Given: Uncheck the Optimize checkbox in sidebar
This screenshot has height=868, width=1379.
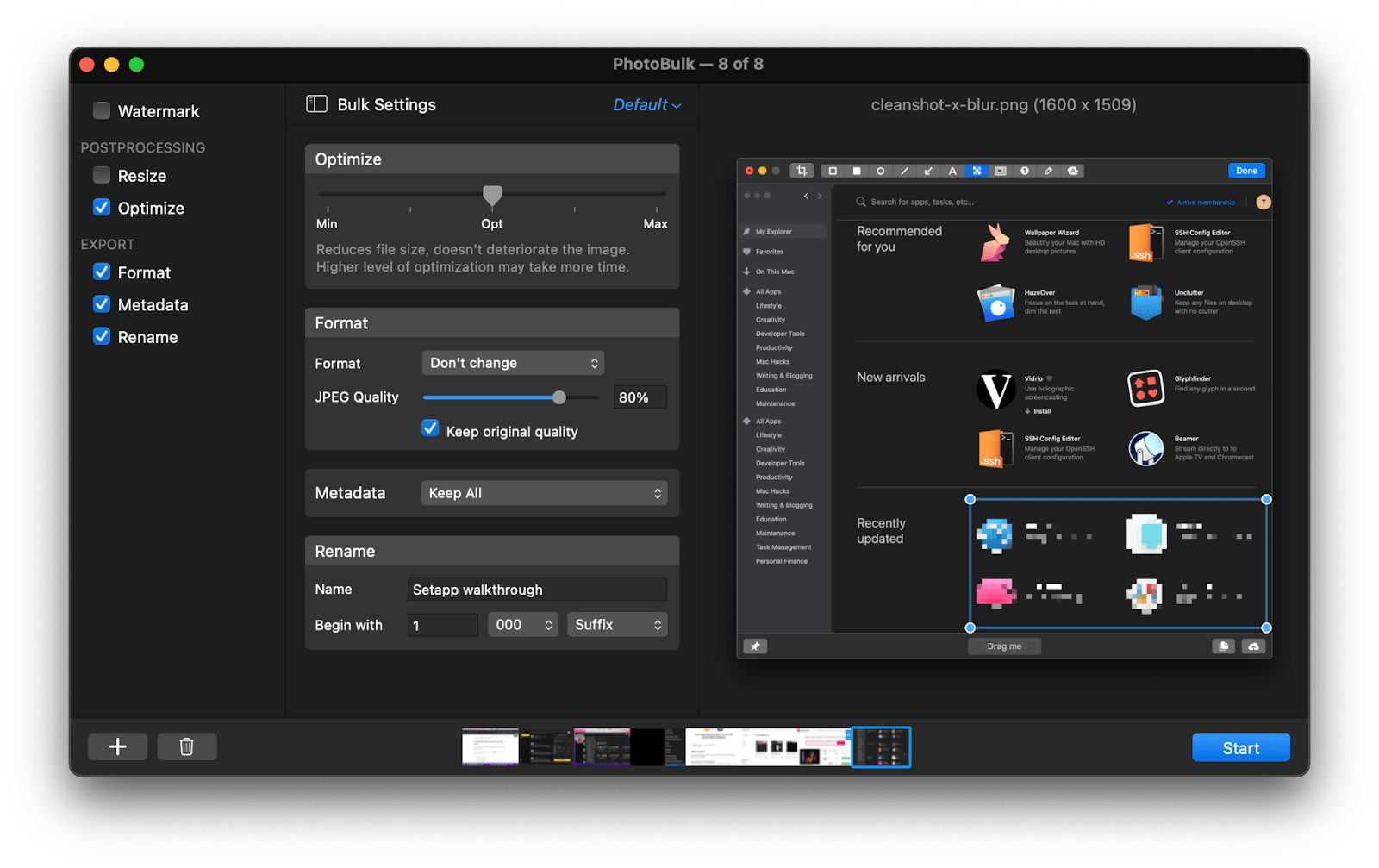Looking at the screenshot, I should [x=102, y=207].
